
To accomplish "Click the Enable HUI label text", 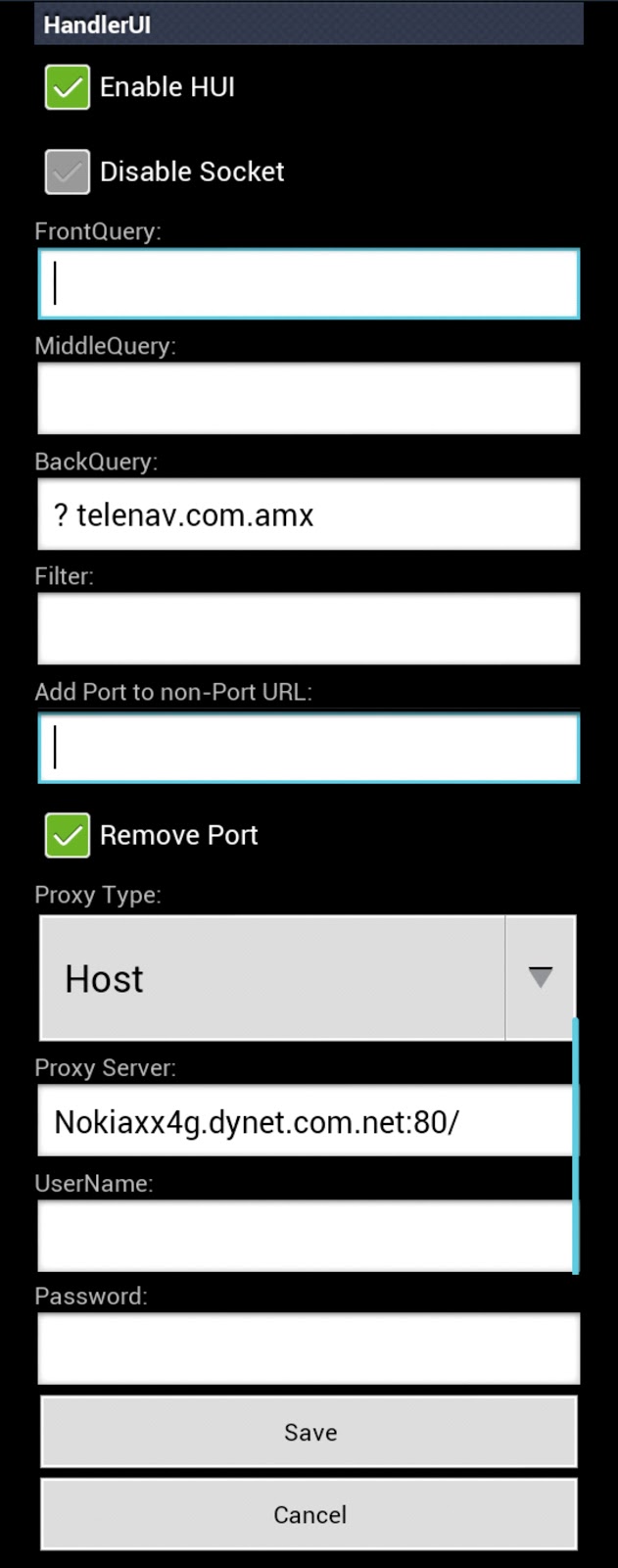I will [x=167, y=87].
